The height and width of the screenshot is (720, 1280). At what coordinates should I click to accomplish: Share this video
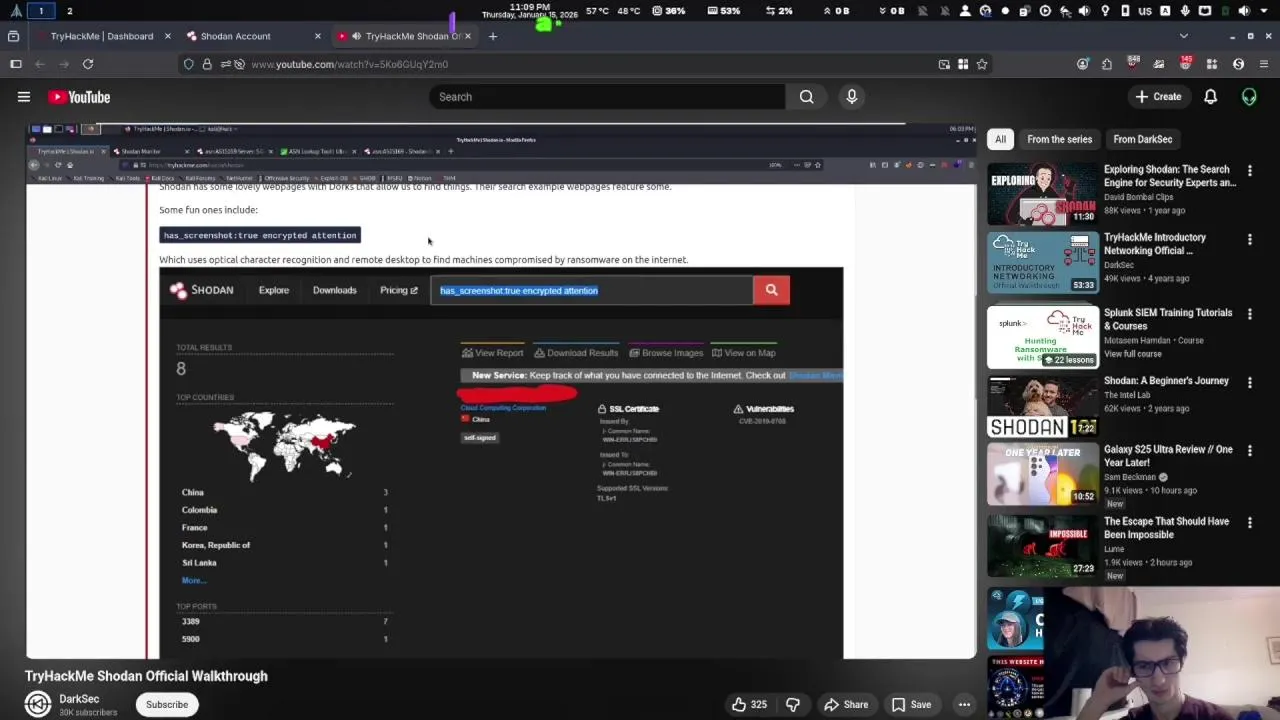pos(846,704)
